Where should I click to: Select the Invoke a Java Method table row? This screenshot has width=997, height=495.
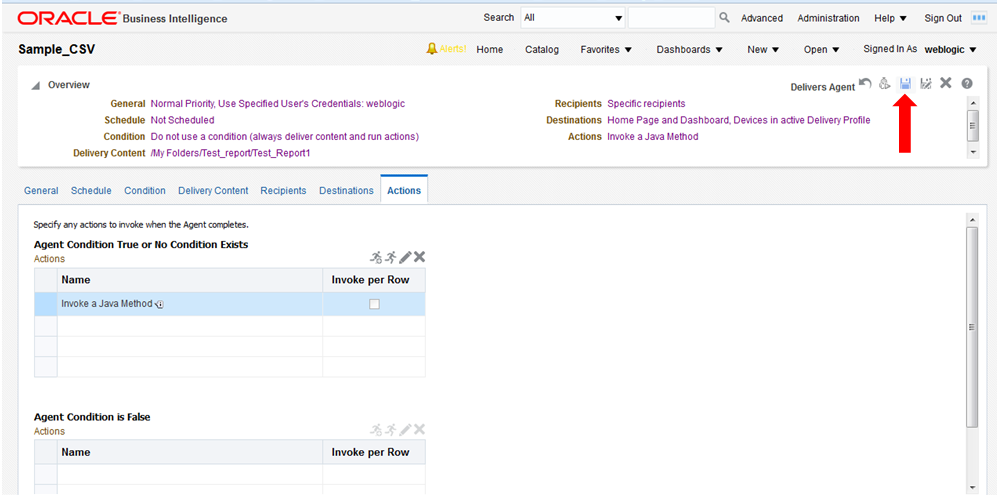coord(230,304)
